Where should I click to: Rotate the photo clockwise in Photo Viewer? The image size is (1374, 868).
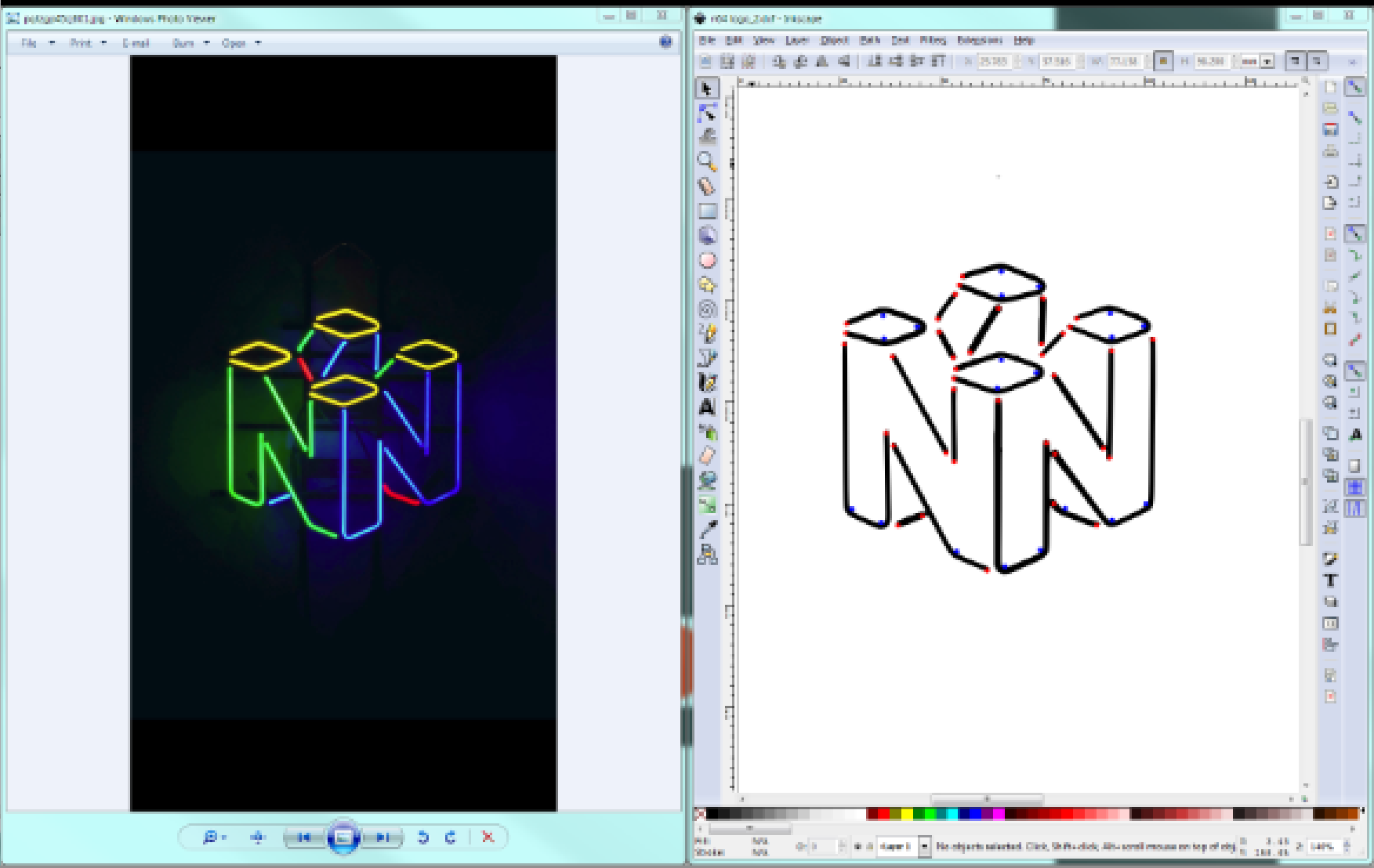(451, 837)
